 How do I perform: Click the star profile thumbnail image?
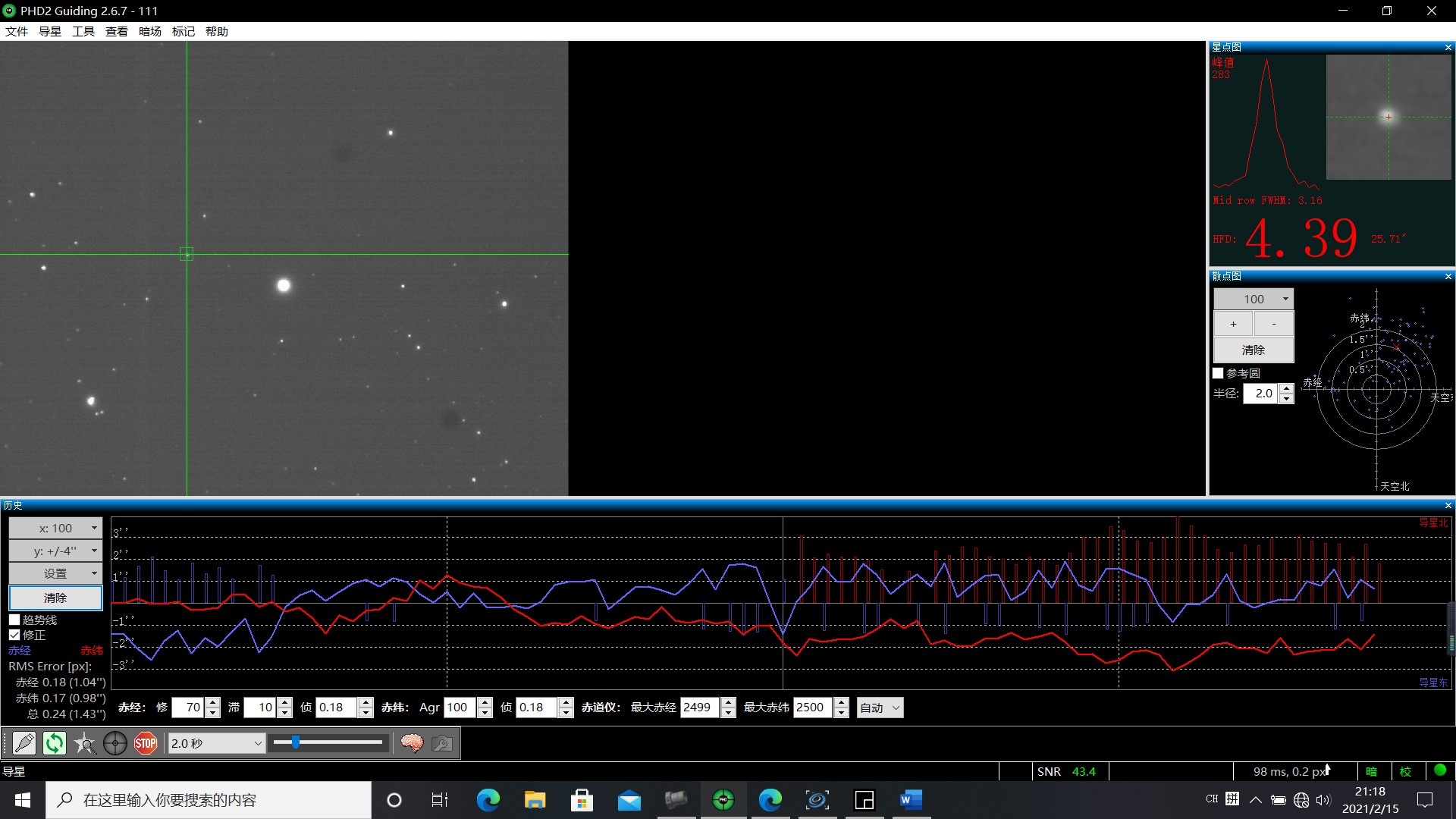point(1389,117)
